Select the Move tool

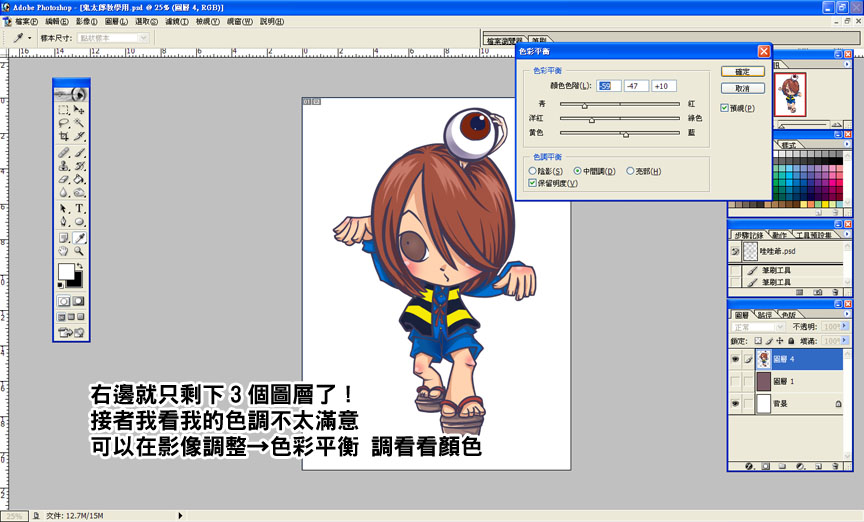(x=79, y=110)
